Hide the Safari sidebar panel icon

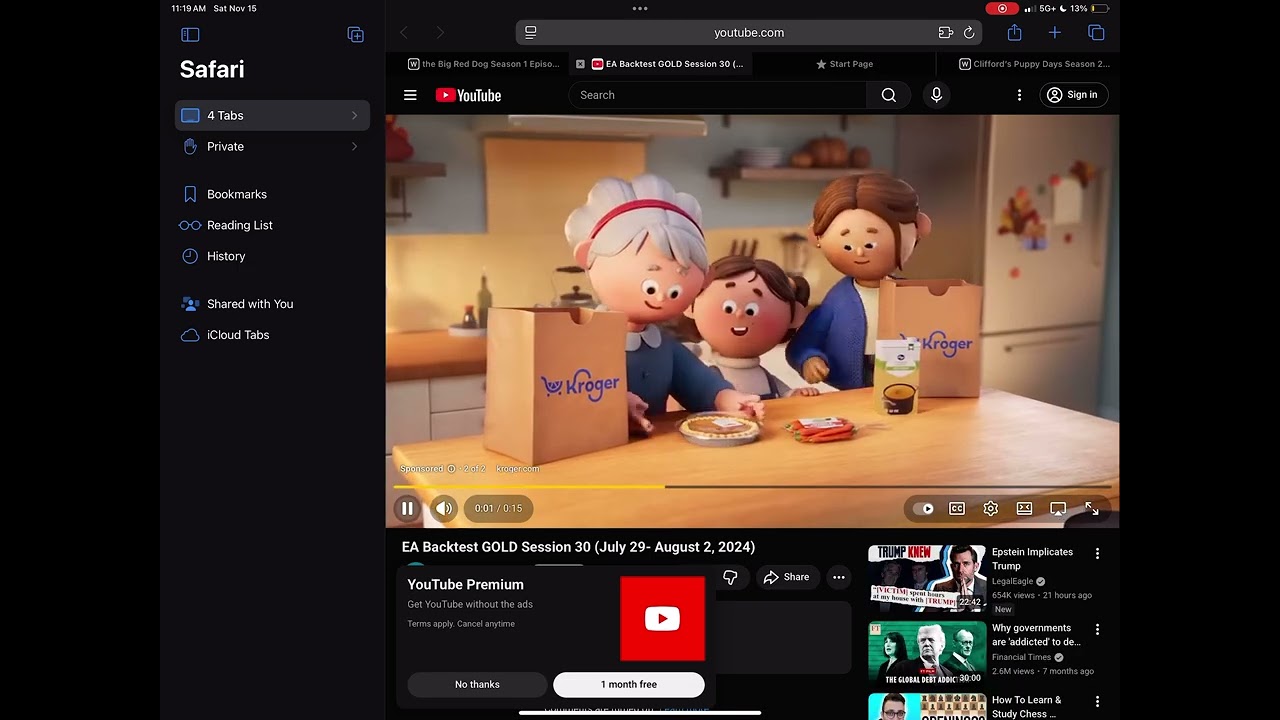coord(190,34)
